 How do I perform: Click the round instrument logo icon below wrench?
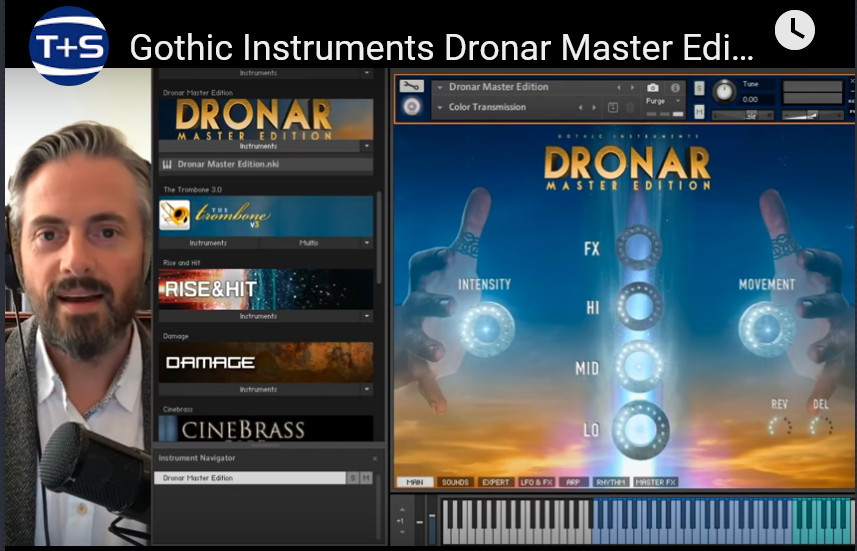coord(412,106)
